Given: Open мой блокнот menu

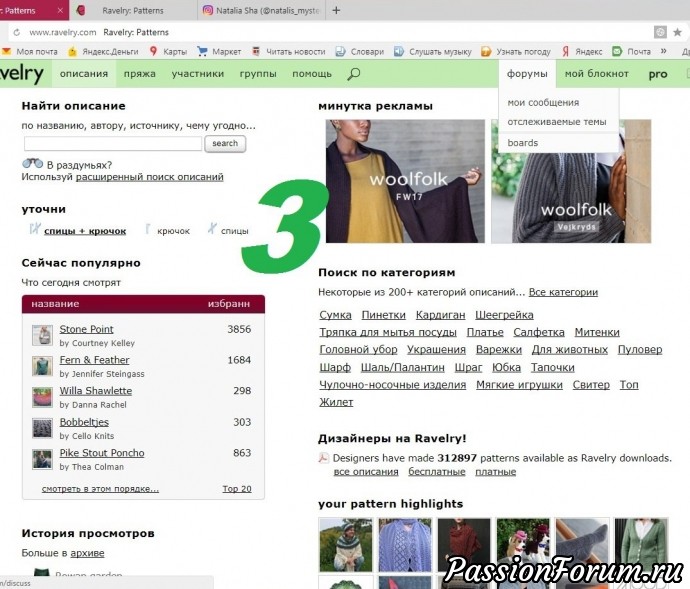Looking at the screenshot, I should coord(596,74).
